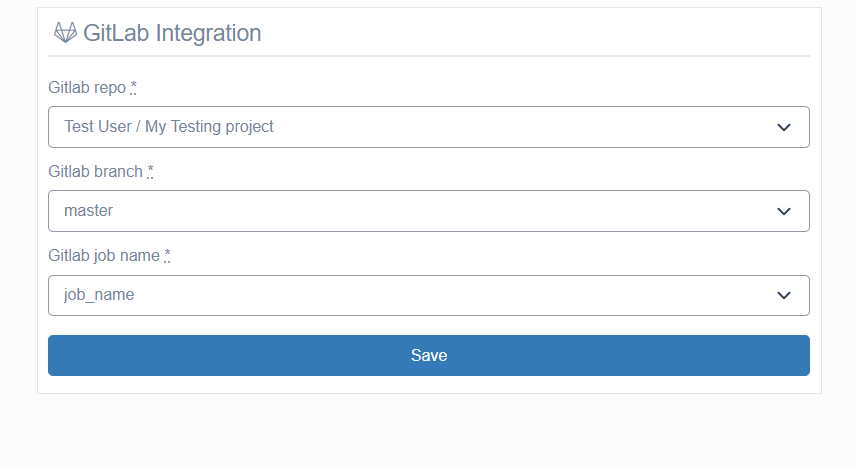Click the GitLab Integration heading text

172,33
